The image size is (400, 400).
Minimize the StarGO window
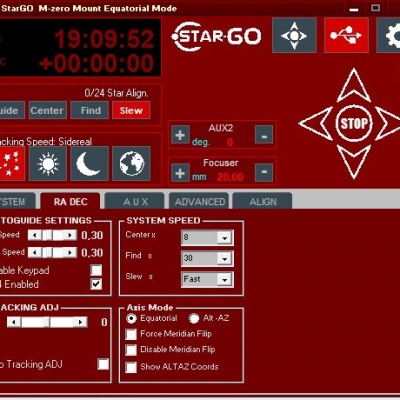click(354, 9)
